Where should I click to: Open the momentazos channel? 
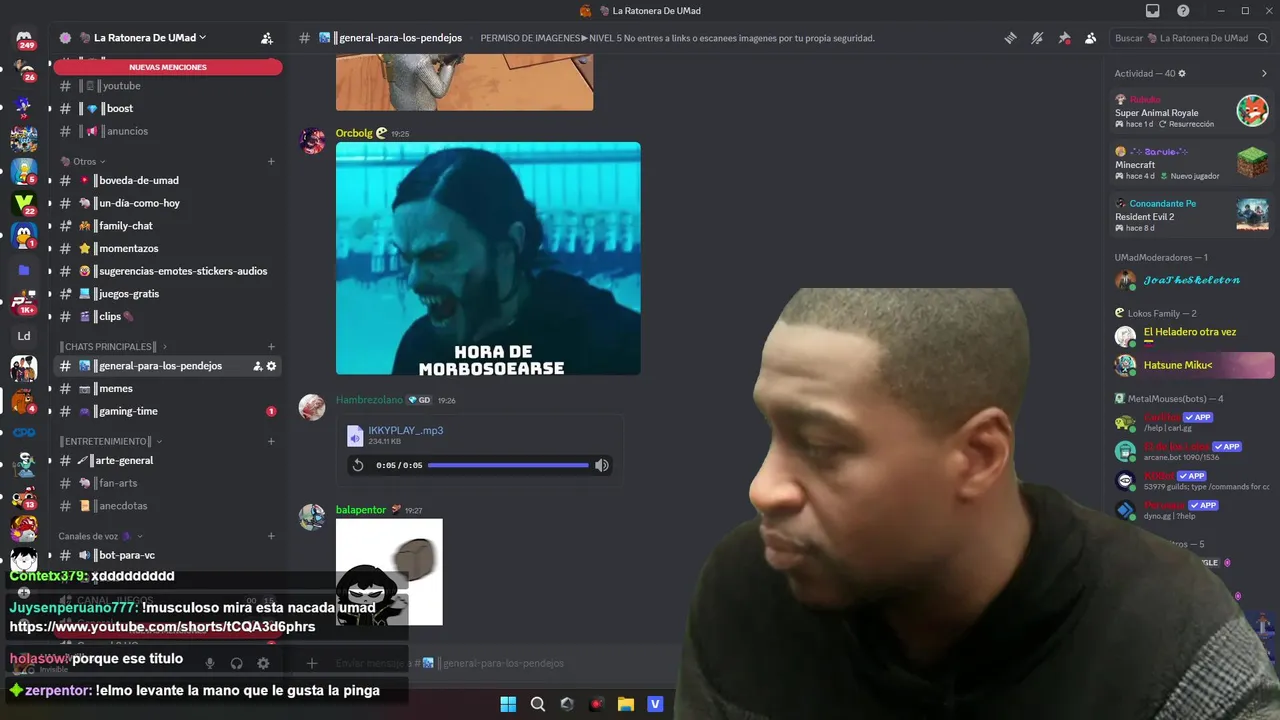pos(166,248)
